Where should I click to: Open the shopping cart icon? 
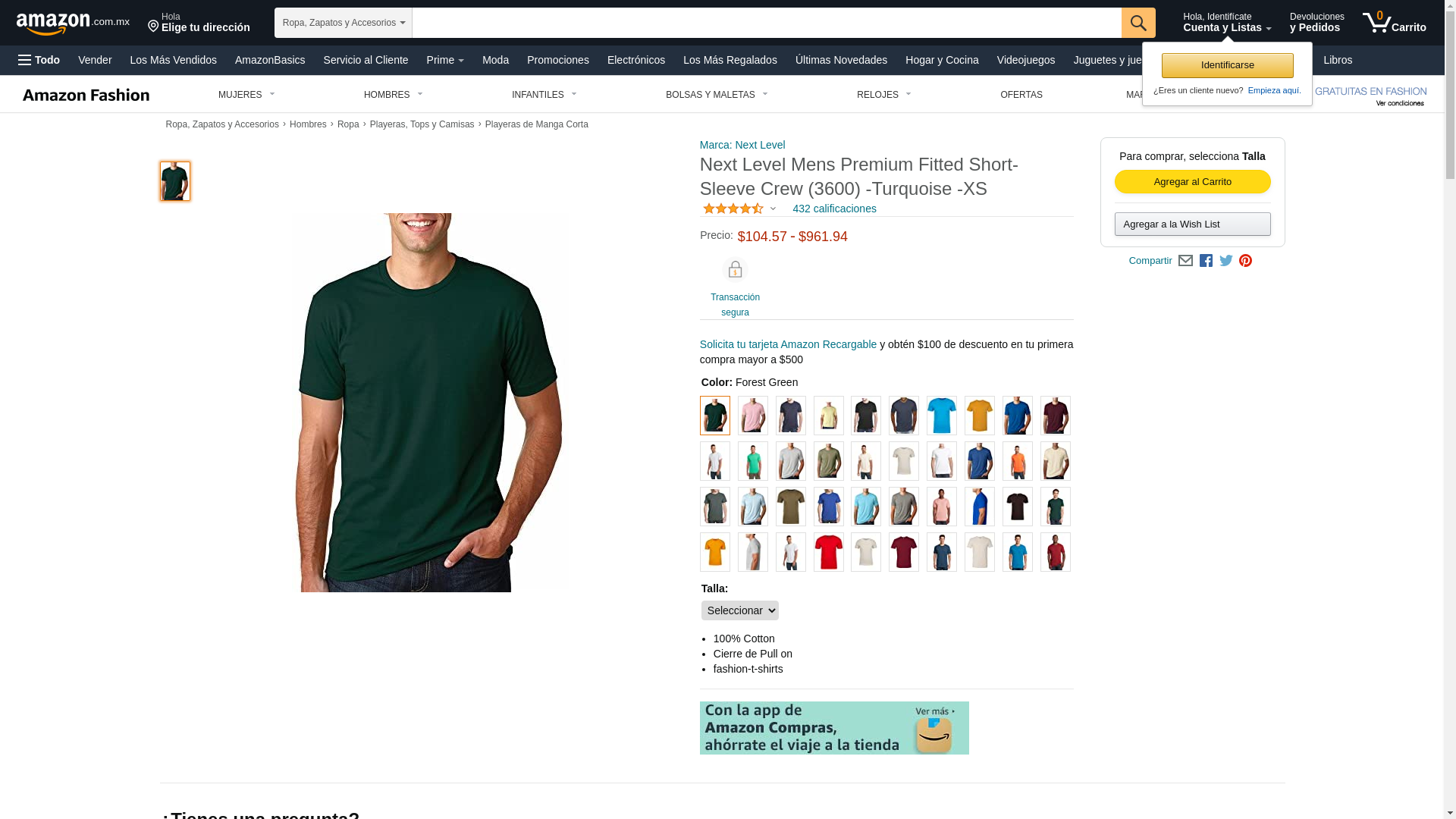[1394, 23]
